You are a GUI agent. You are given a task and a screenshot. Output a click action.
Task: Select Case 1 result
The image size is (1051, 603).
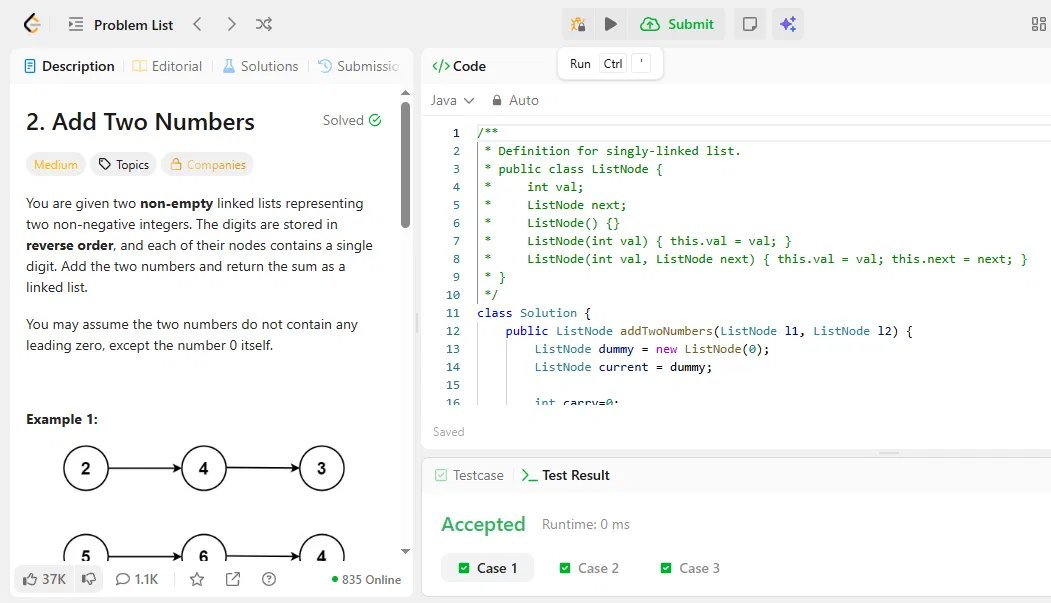tap(487, 567)
